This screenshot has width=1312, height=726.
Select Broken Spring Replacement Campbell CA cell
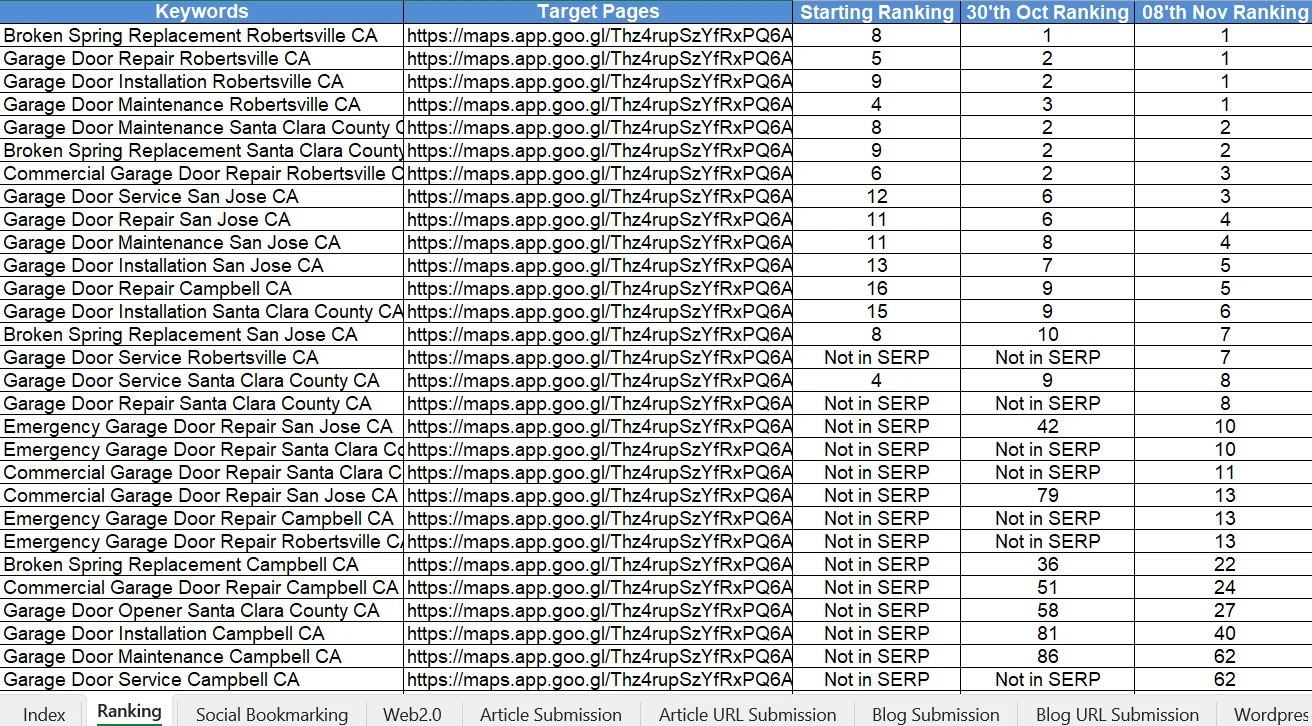[202, 564]
